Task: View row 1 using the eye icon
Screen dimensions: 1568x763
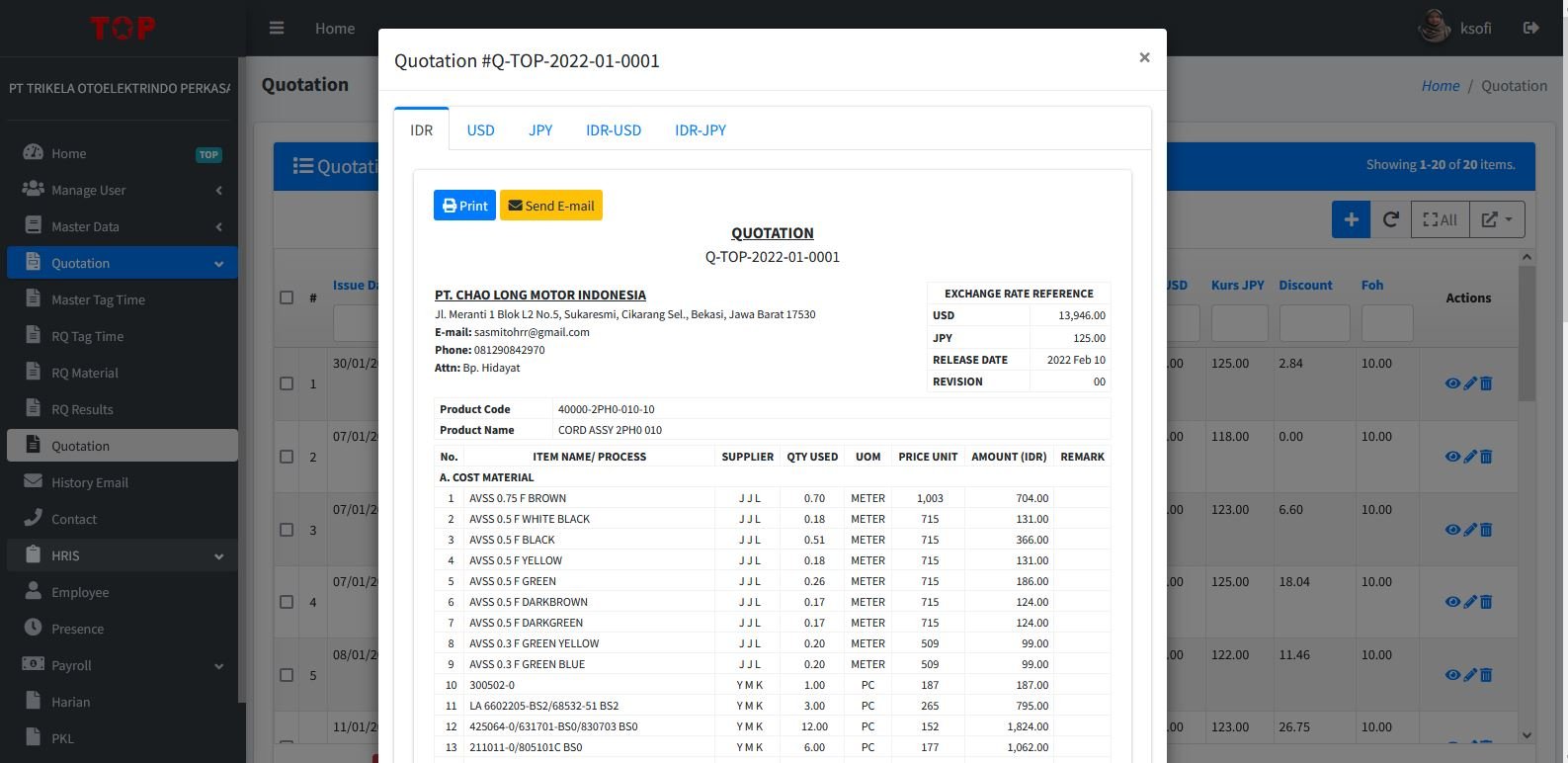Action: click(x=1451, y=383)
